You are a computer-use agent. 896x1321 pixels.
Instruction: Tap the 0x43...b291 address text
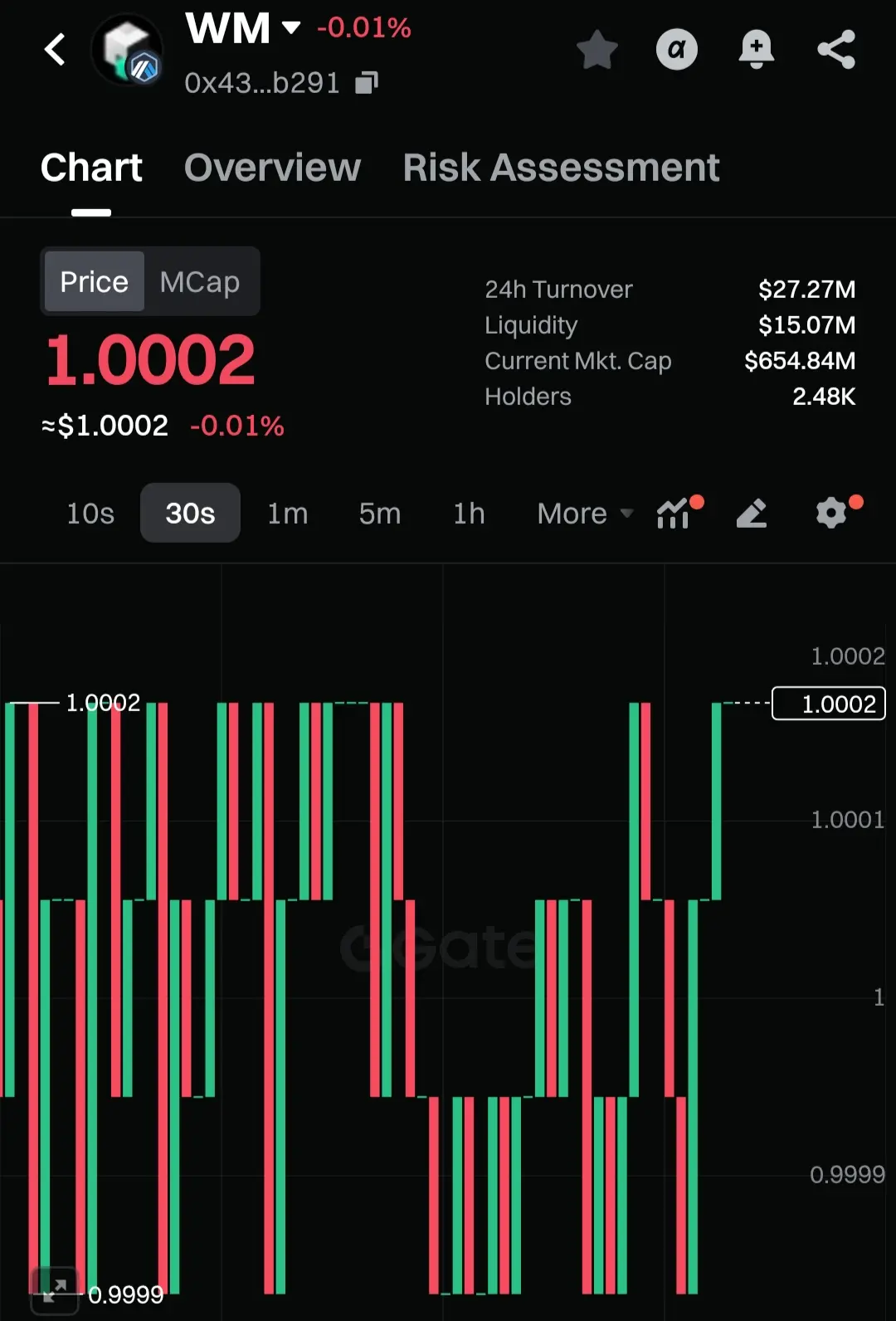262,83
